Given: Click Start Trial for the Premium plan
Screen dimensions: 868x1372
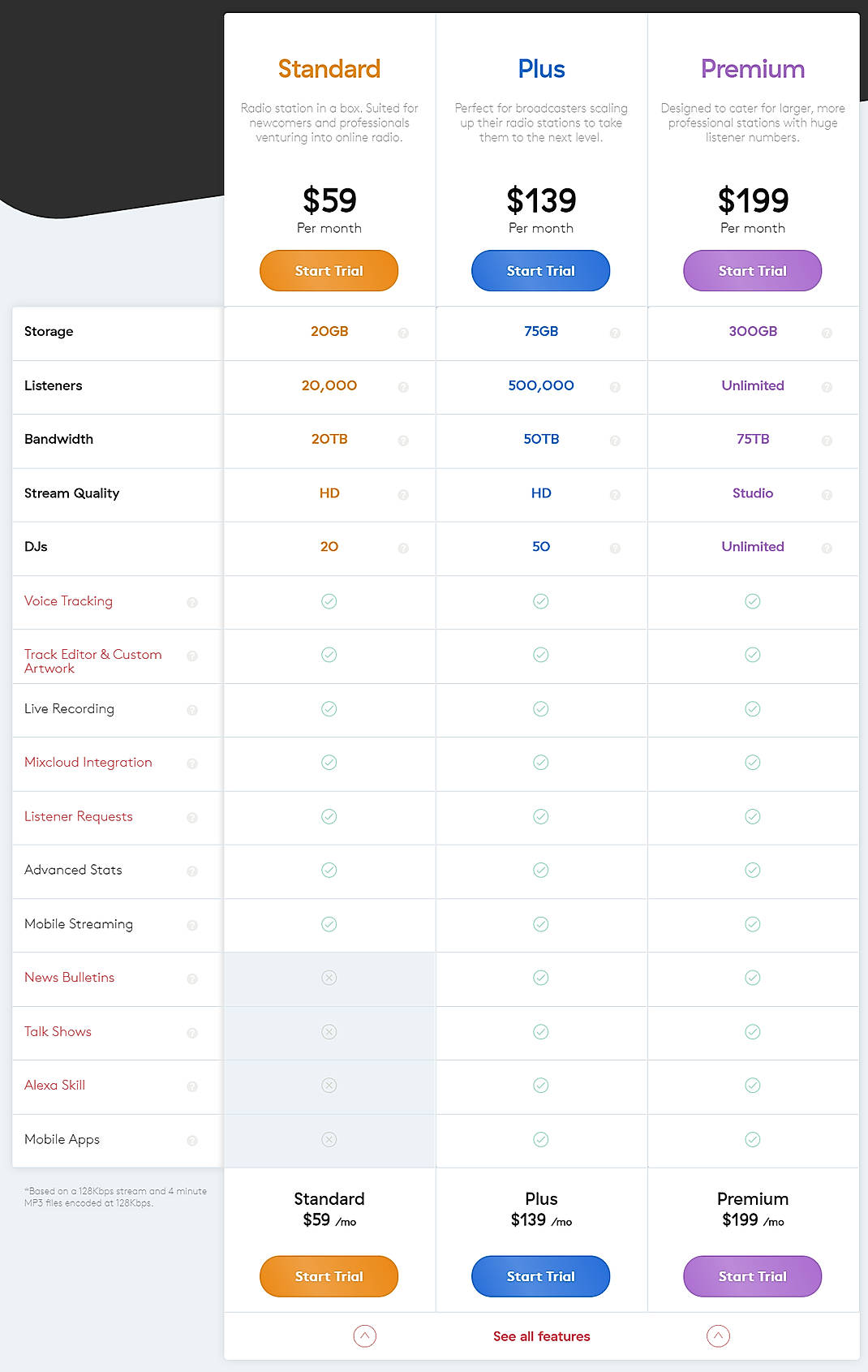Looking at the screenshot, I should click(752, 270).
